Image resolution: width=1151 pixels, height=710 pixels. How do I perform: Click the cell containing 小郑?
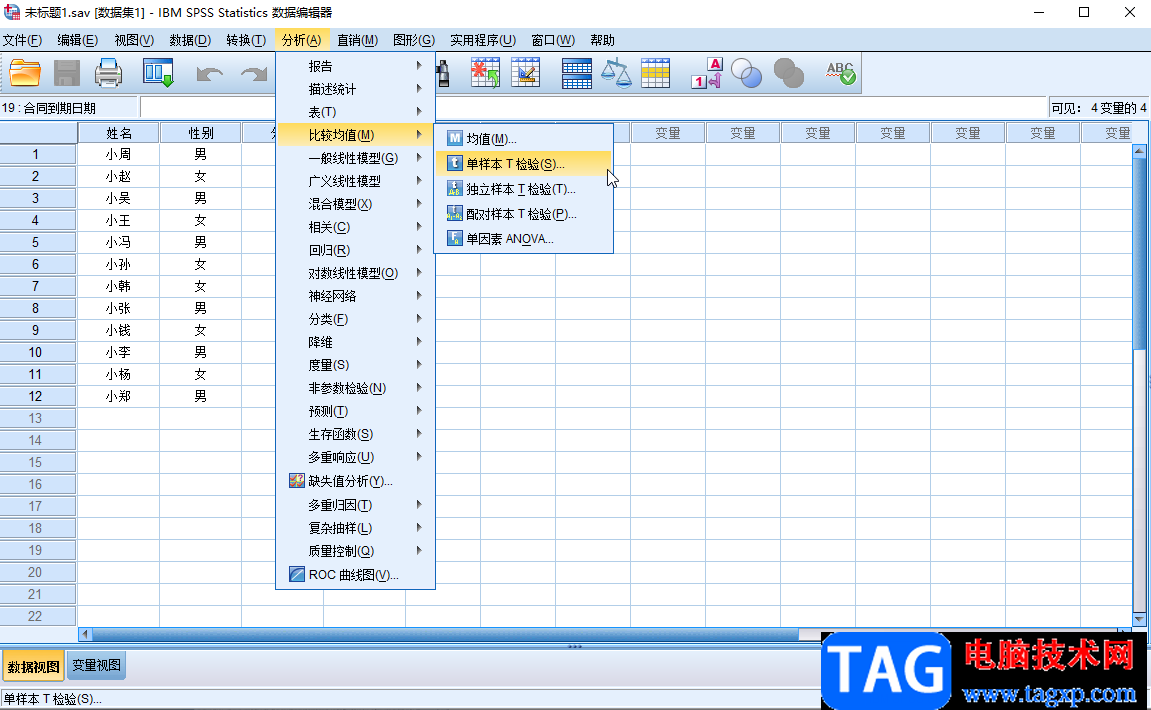tap(119, 396)
